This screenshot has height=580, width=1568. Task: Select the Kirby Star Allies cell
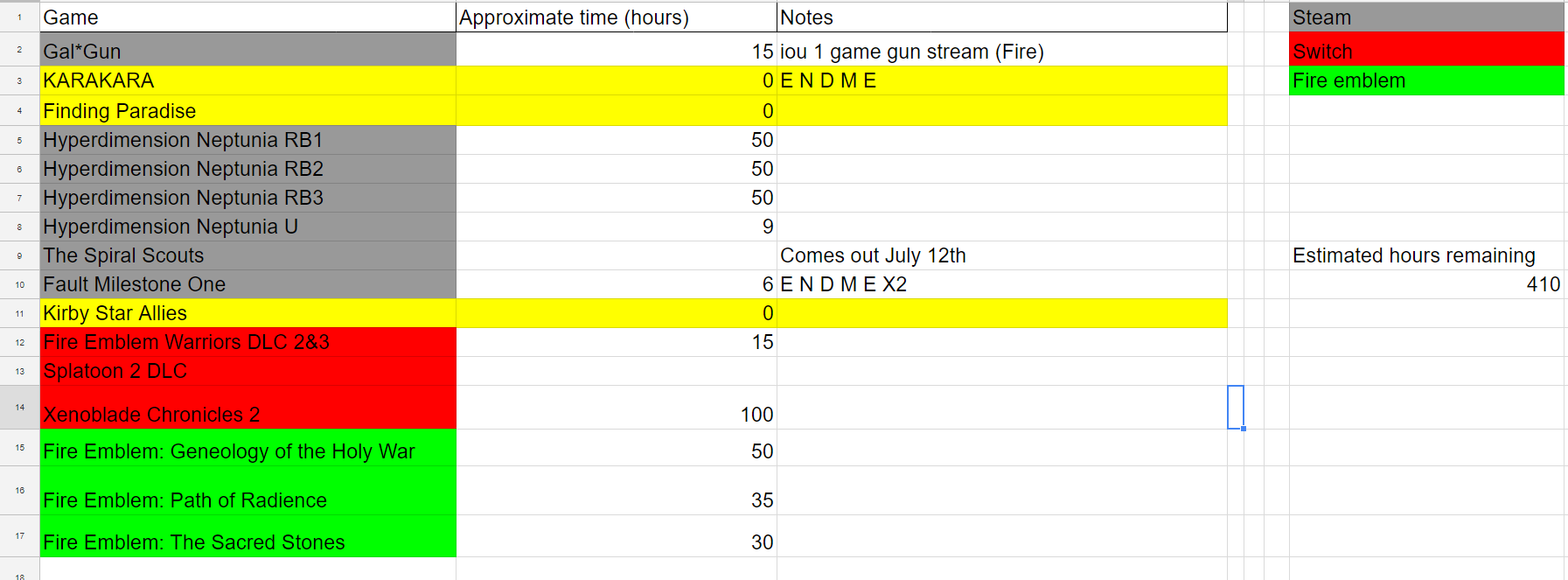pos(248,313)
